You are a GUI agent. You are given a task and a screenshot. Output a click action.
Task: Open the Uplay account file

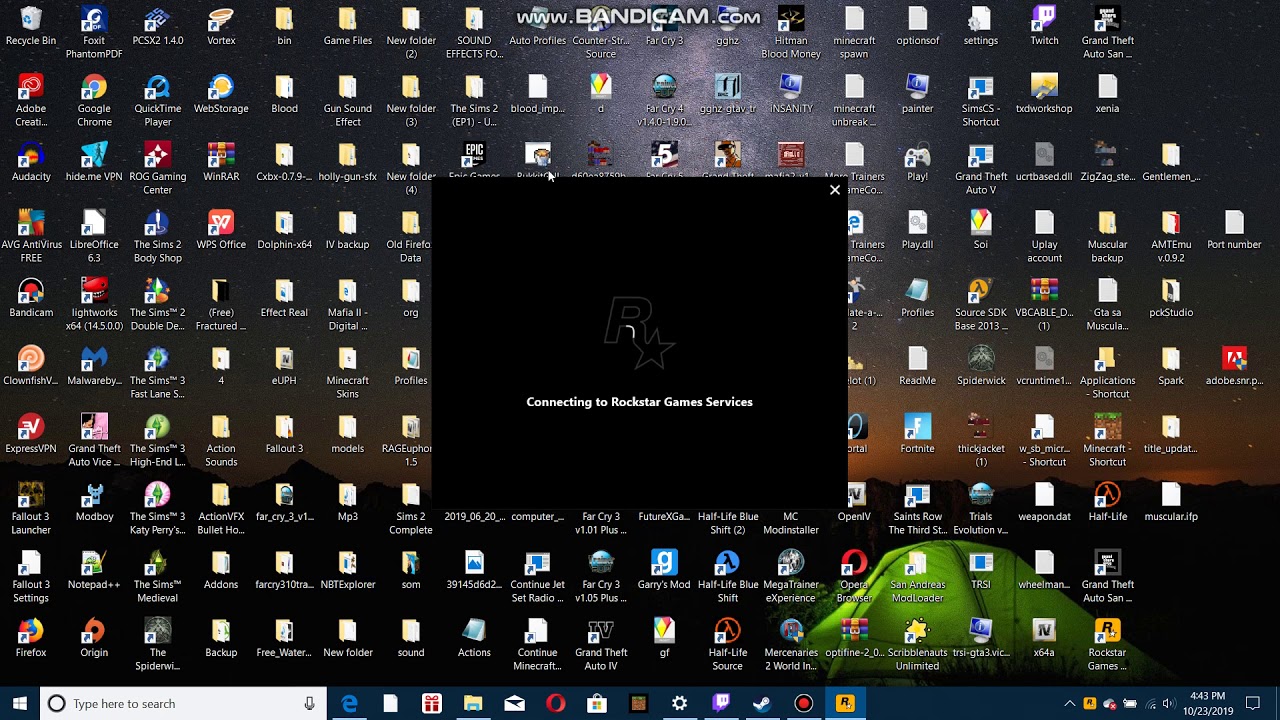pos(1044,237)
